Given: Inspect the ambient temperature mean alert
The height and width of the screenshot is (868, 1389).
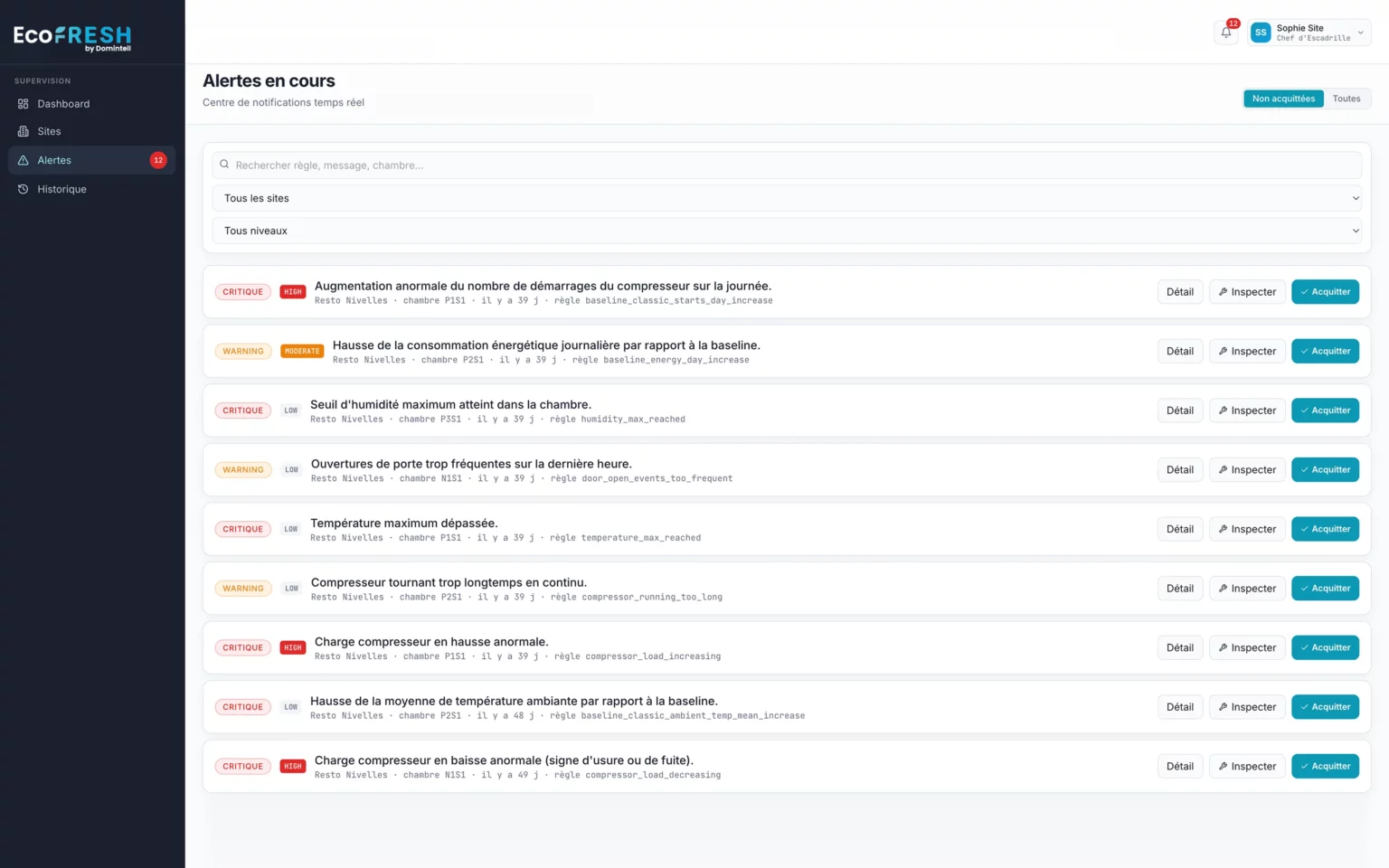Looking at the screenshot, I should [x=1247, y=707].
